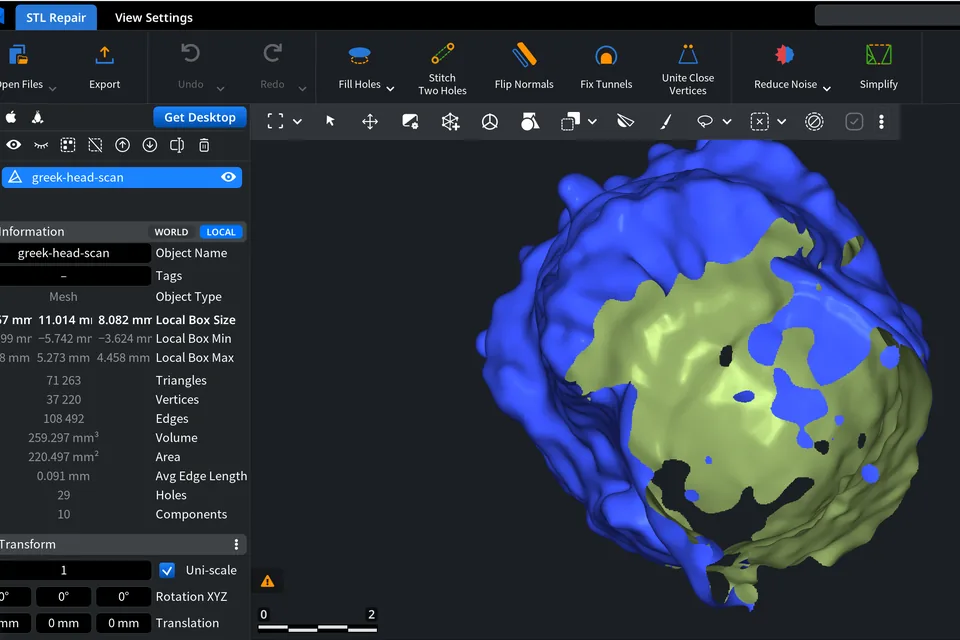This screenshot has height=640, width=960.
Task: Click the Tags input field
Action: click(x=74, y=276)
